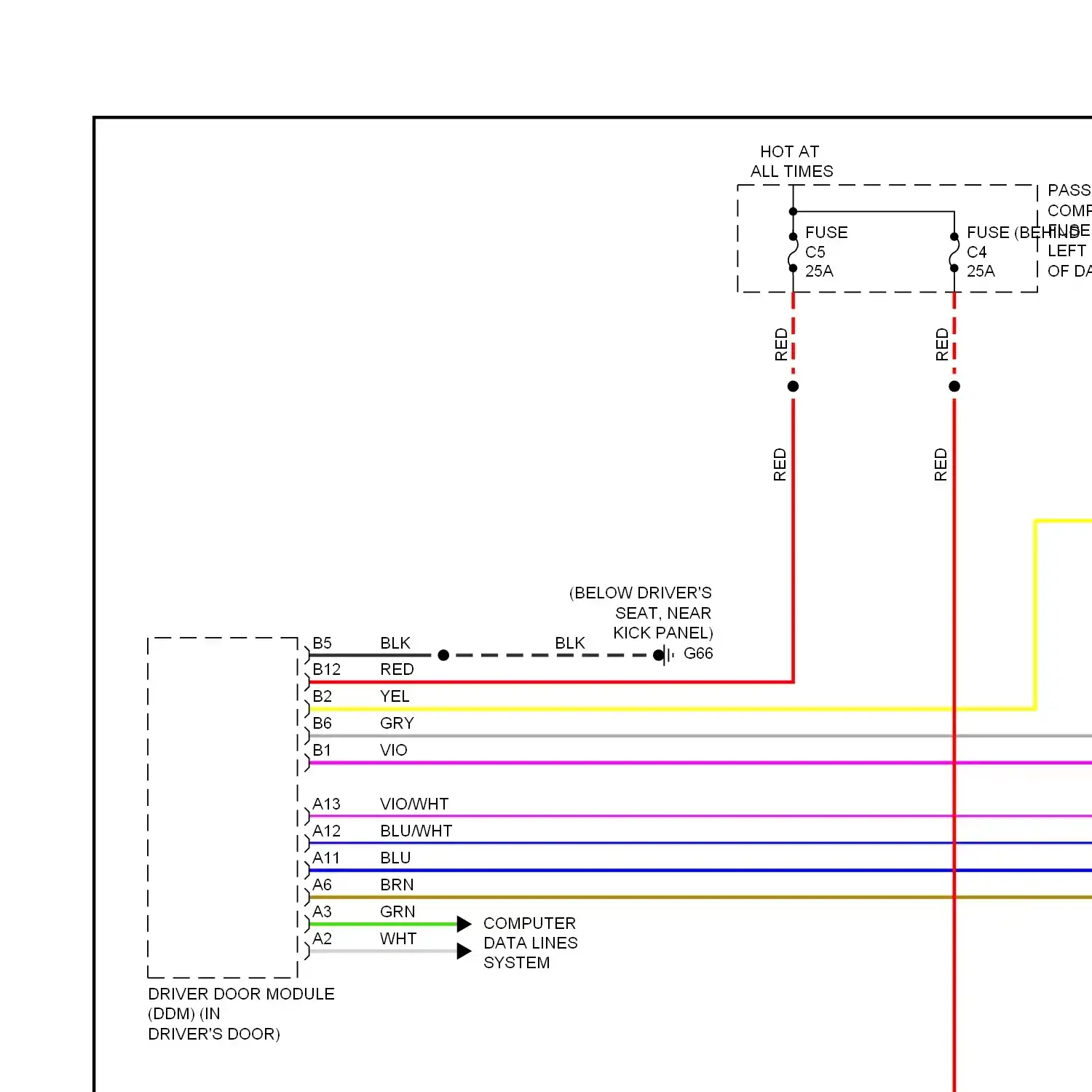Viewport: 1092px width, 1092px height.
Task: Click BELOW DRIVER'S SEAT location note
Action: coord(641,613)
